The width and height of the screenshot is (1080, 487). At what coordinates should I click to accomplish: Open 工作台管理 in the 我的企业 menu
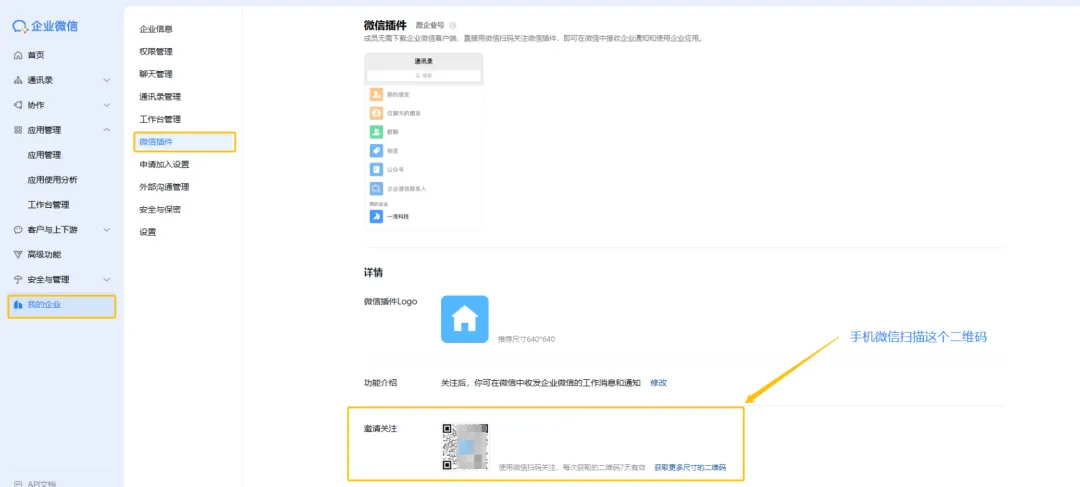[x=160, y=119]
